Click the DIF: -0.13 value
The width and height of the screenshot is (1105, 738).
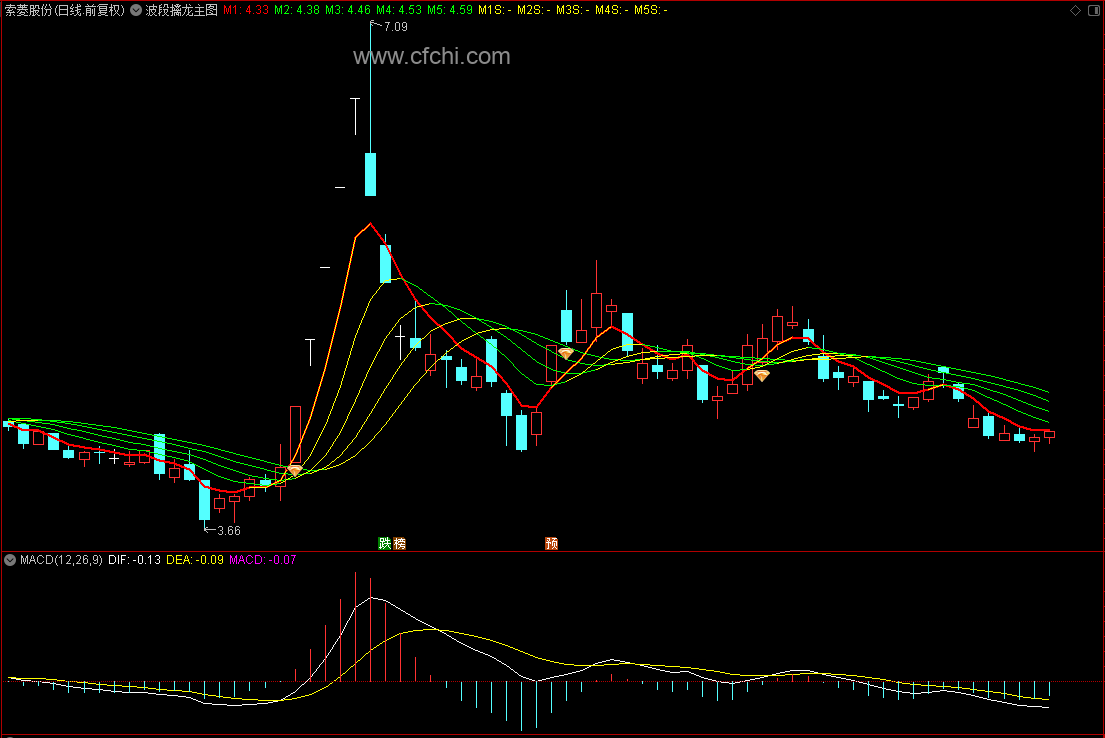point(135,560)
